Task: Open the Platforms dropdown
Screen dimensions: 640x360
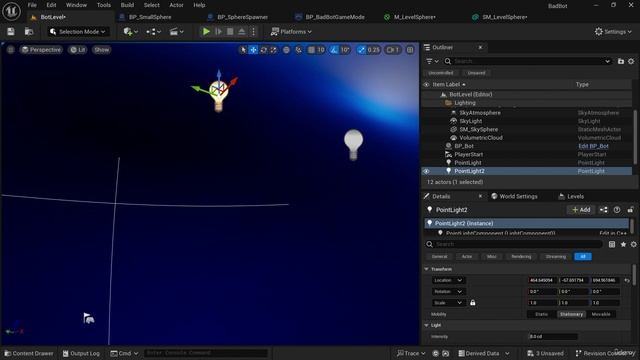Action: pyautogui.click(x=291, y=31)
